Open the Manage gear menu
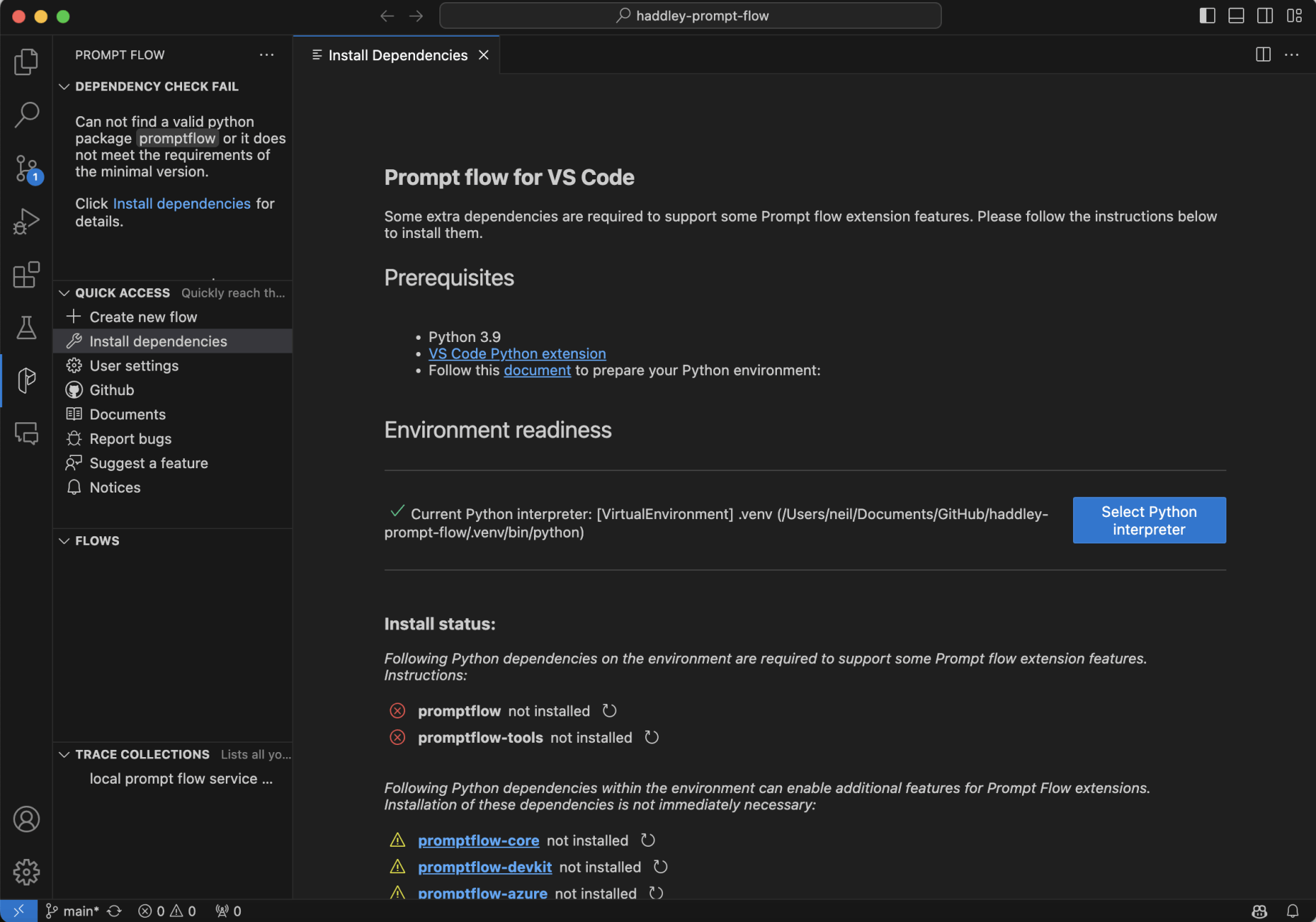This screenshot has width=1316, height=922. [27, 872]
